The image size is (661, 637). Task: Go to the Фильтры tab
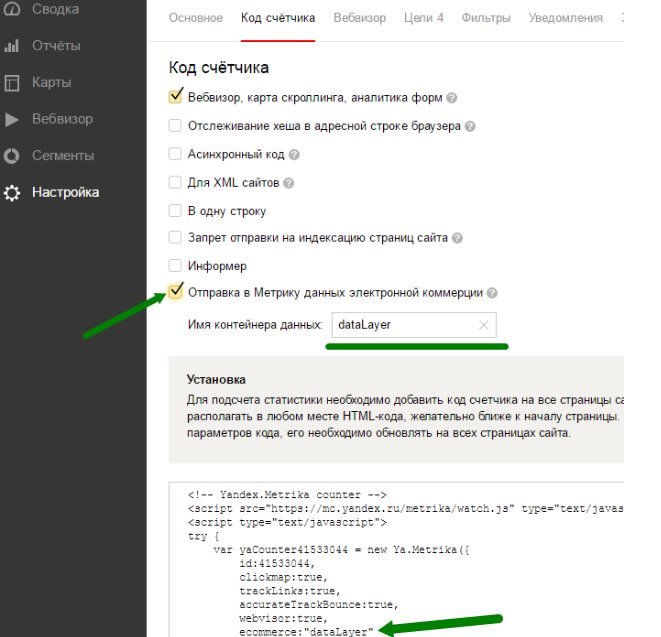pos(486,18)
